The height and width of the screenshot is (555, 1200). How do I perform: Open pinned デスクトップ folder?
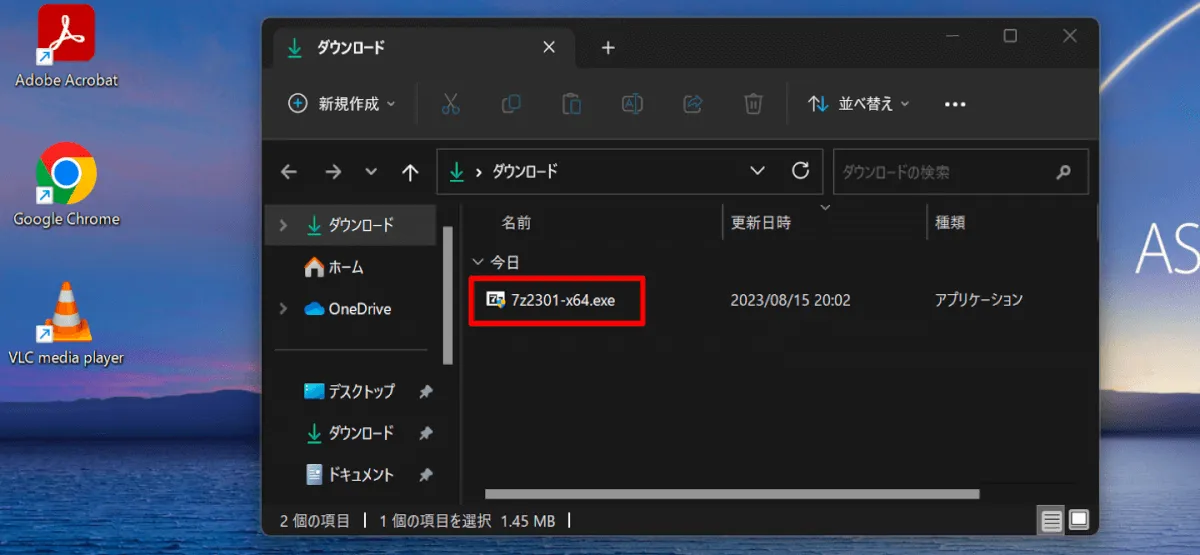coord(350,392)
